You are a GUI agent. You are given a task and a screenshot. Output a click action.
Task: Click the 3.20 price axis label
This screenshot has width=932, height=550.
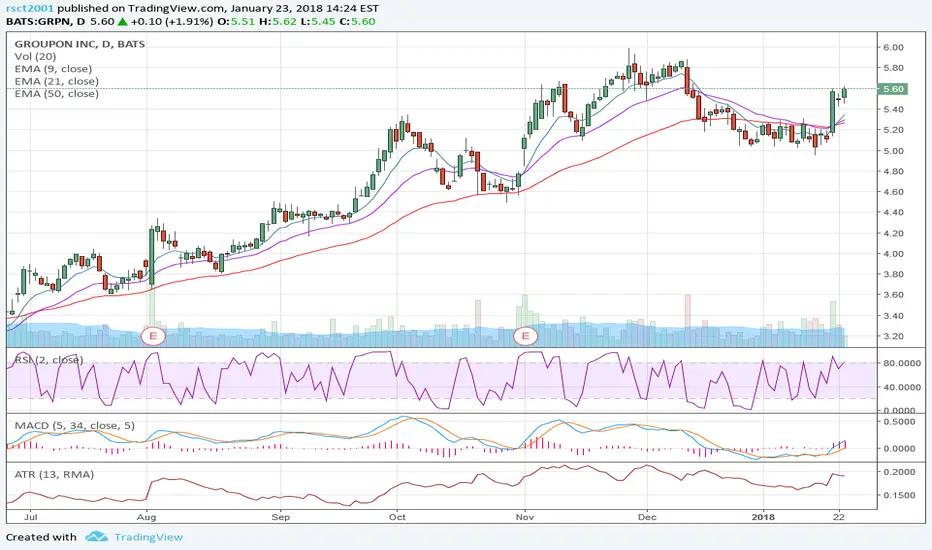[893, 337]
